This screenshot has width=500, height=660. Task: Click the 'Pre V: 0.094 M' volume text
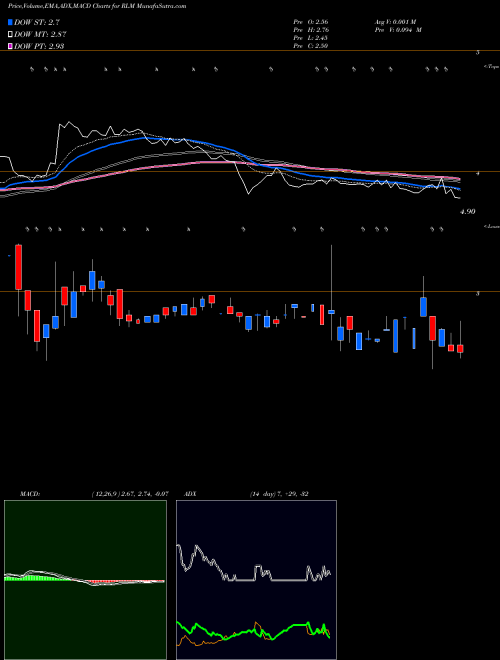click(397, 30)
